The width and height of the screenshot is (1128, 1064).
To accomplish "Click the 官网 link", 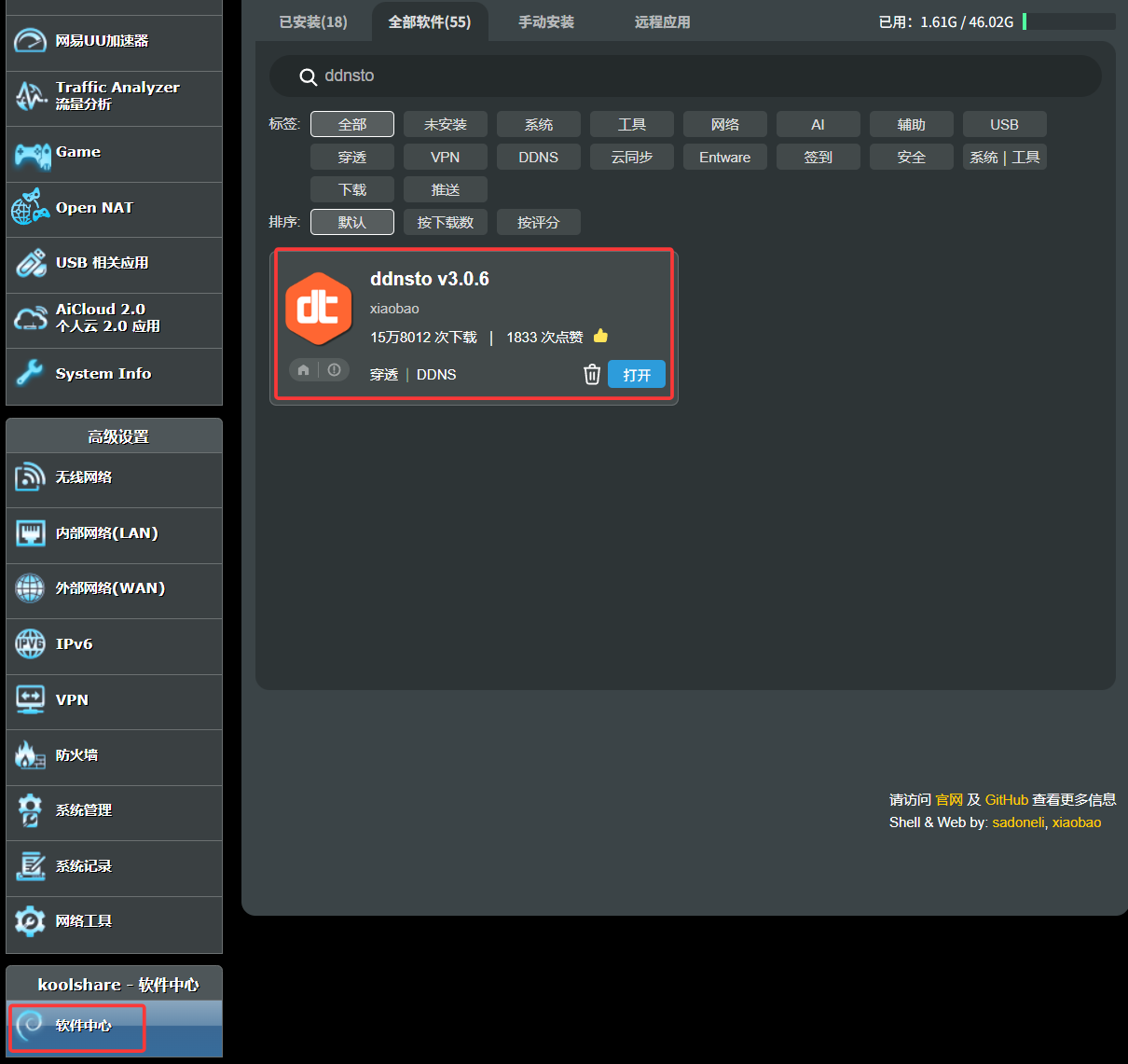I will [x=949, y=799].
